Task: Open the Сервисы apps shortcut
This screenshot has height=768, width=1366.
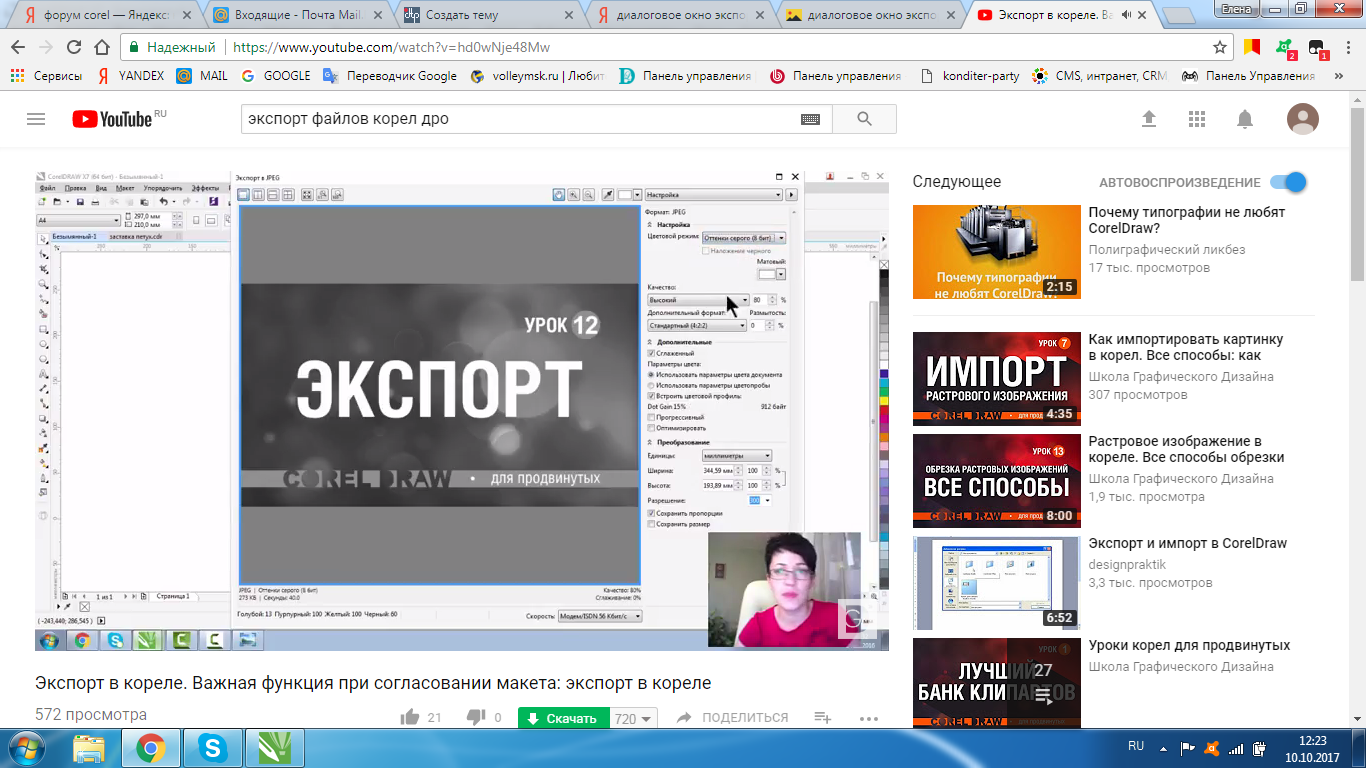Action: 45,75
